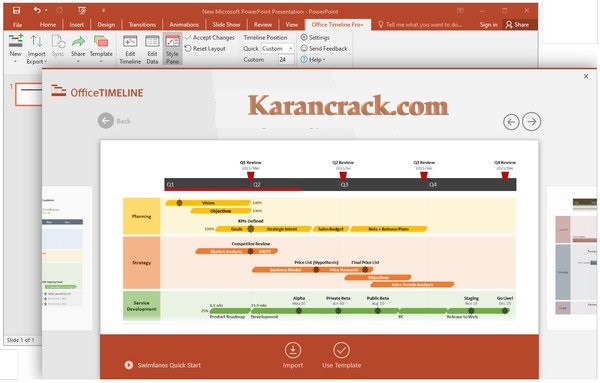Open the Help dropdown menu
Screen dimensions: 600x383
313,60
